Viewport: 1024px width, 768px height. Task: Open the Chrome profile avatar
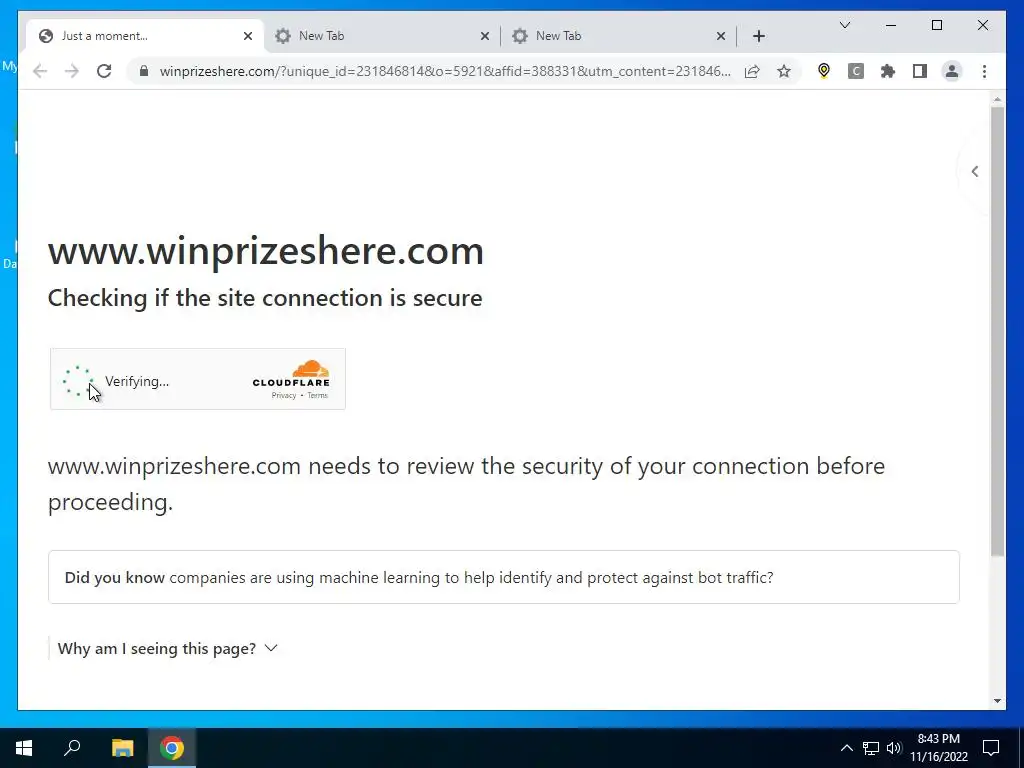(x=952, y=71)
